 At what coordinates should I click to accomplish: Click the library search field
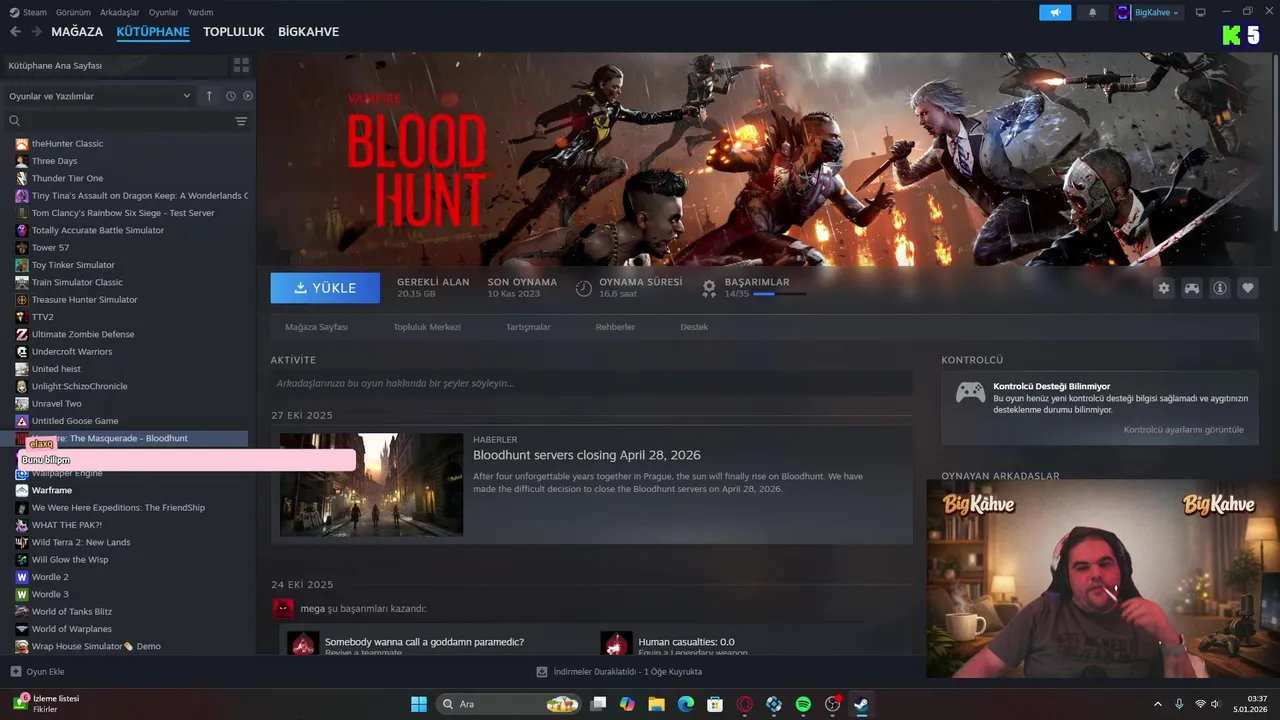pyautogui.click(x=120, y=121)
